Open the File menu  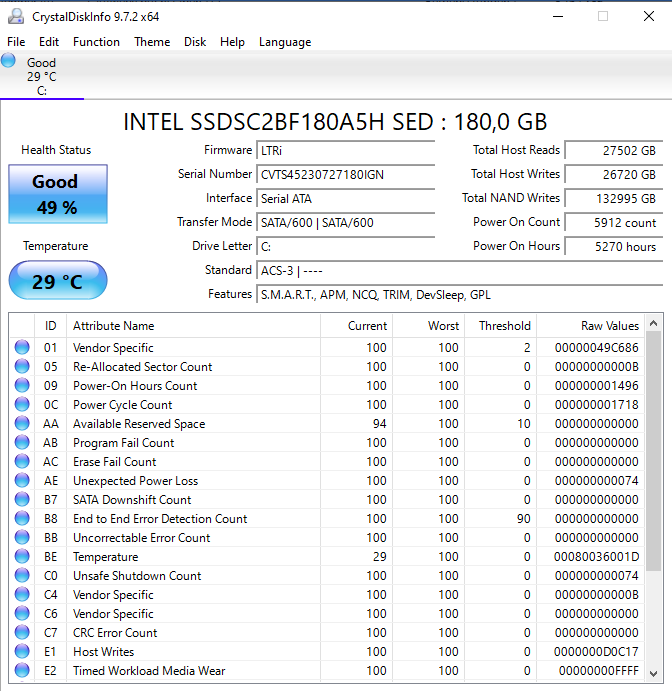[x=16, y=42]
